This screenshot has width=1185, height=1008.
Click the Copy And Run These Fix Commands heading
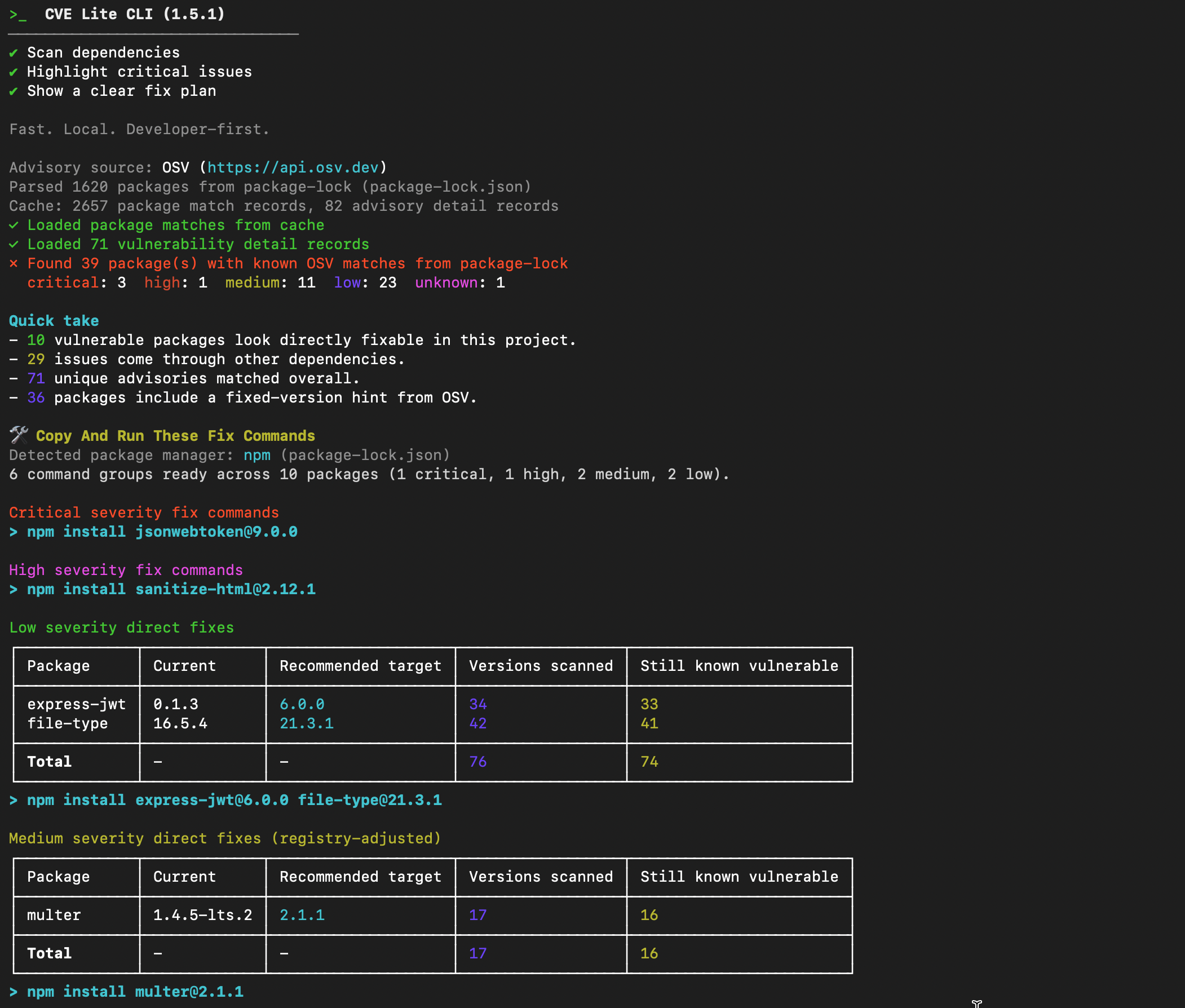tap(175, 436)
